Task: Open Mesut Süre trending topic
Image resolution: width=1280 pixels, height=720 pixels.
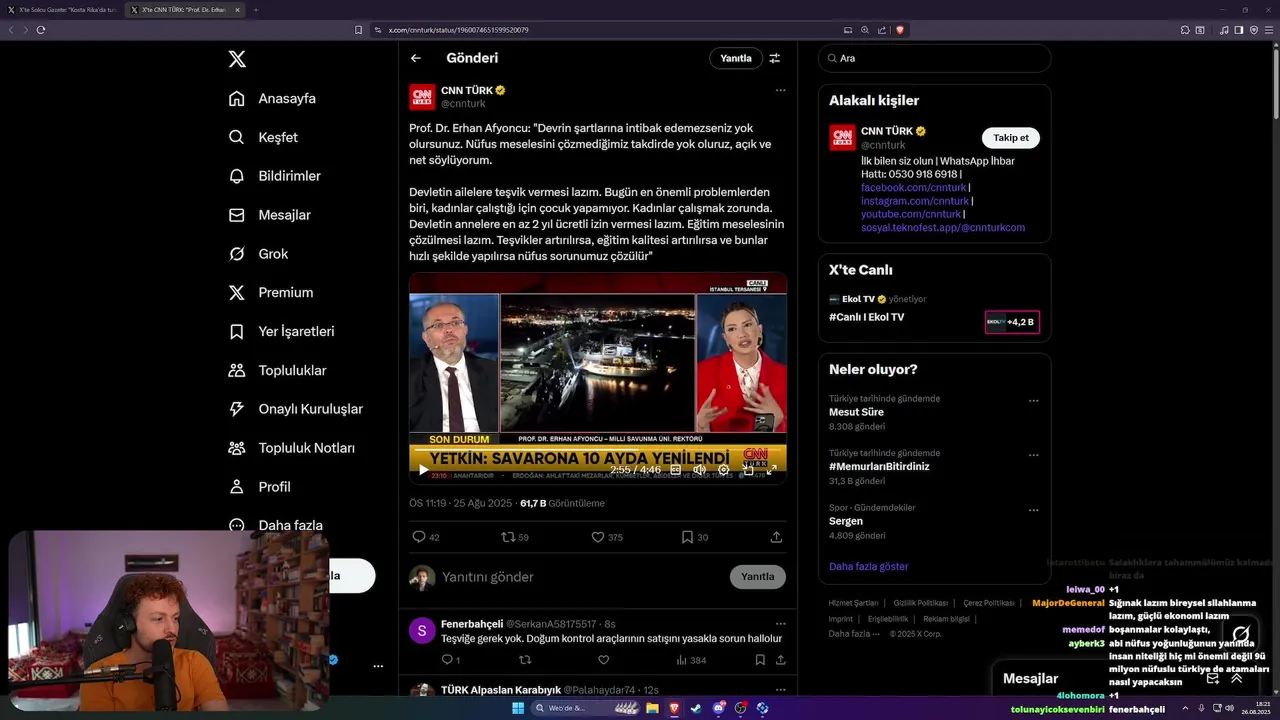Action: [856, 412]
